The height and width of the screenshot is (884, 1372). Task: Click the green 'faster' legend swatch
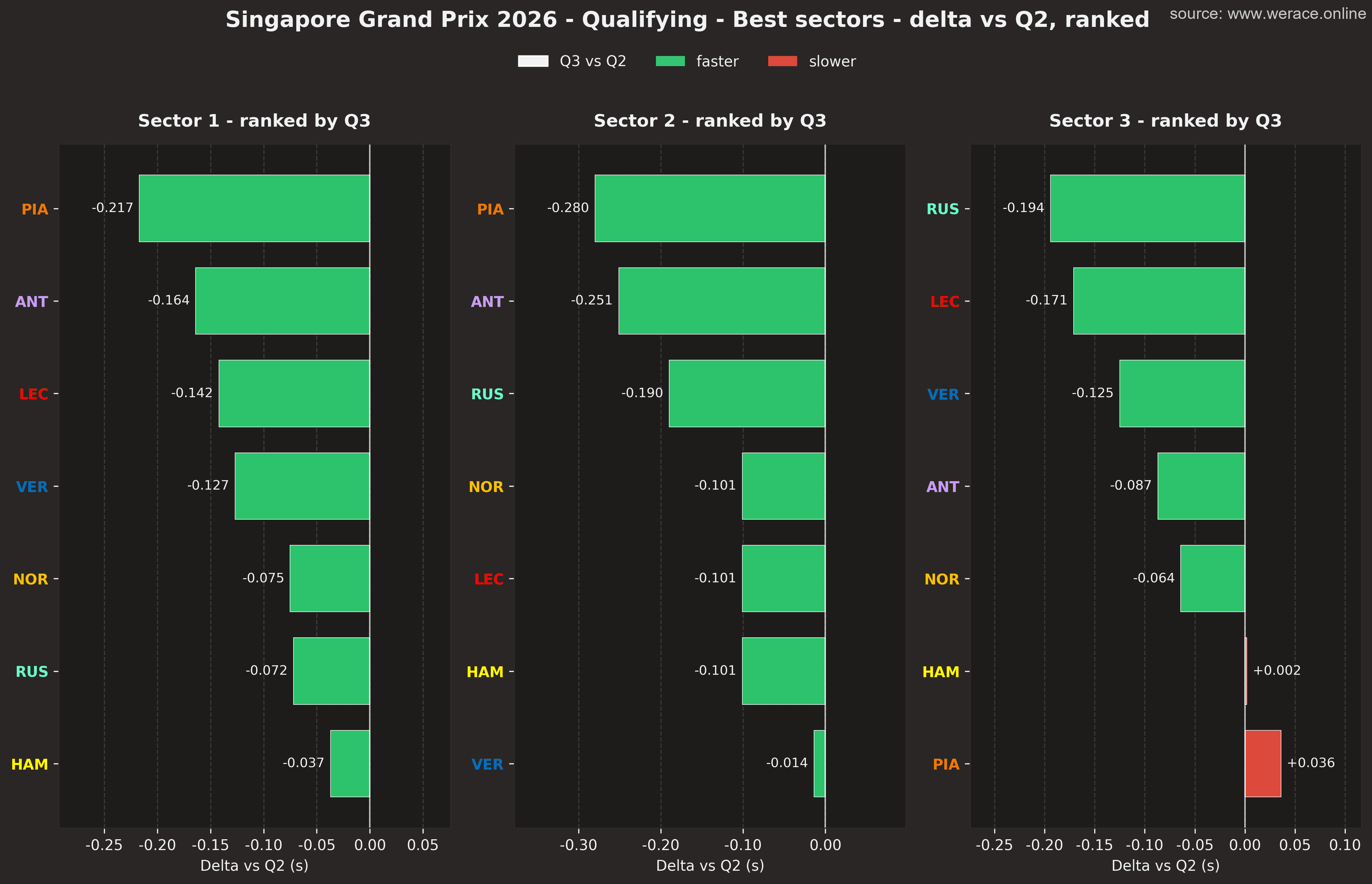[x=670, y=61]
